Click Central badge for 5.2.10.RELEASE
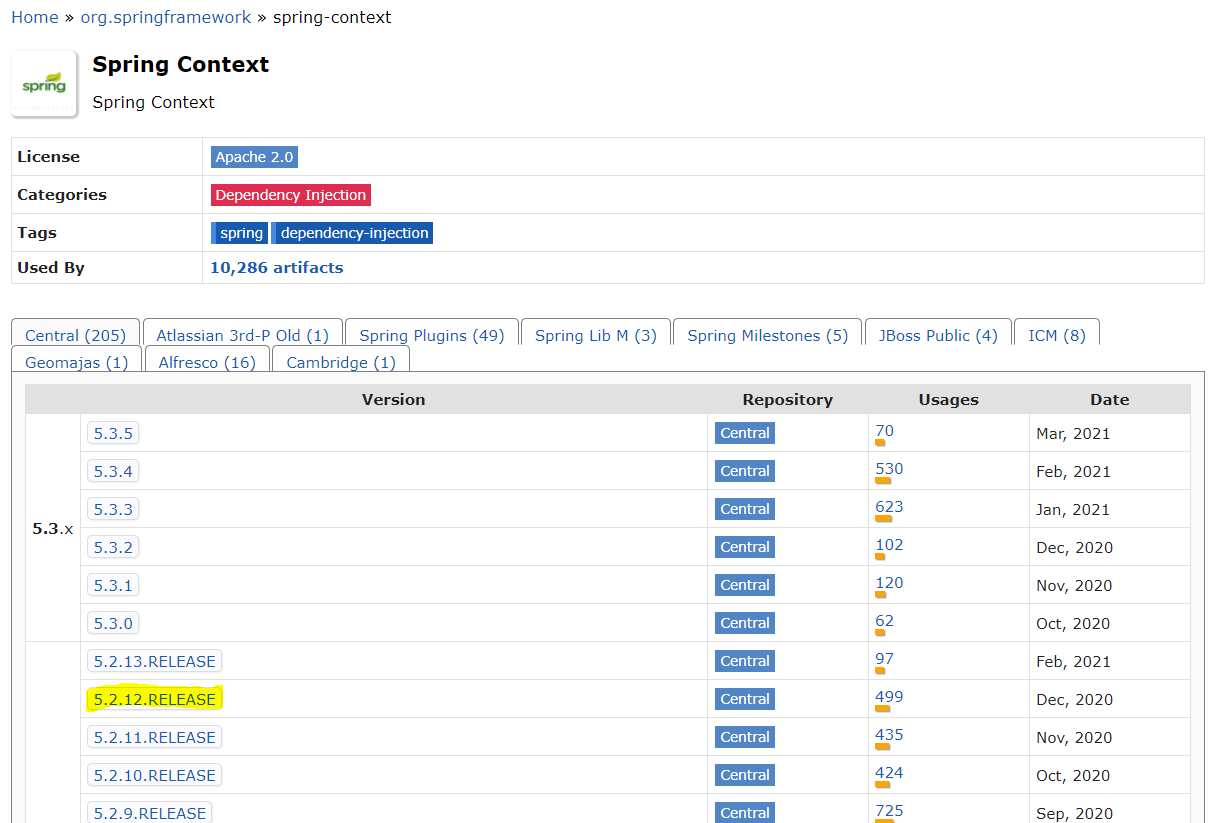Screen dimensions: 1212x823 tap(745, 775)
